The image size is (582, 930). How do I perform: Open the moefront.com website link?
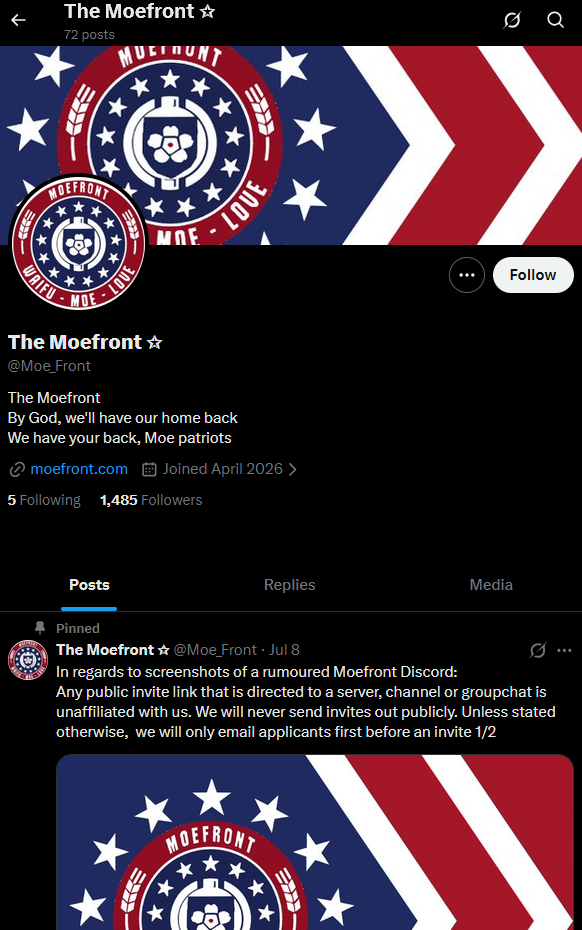pyautogui.click(x=79, y=469)
